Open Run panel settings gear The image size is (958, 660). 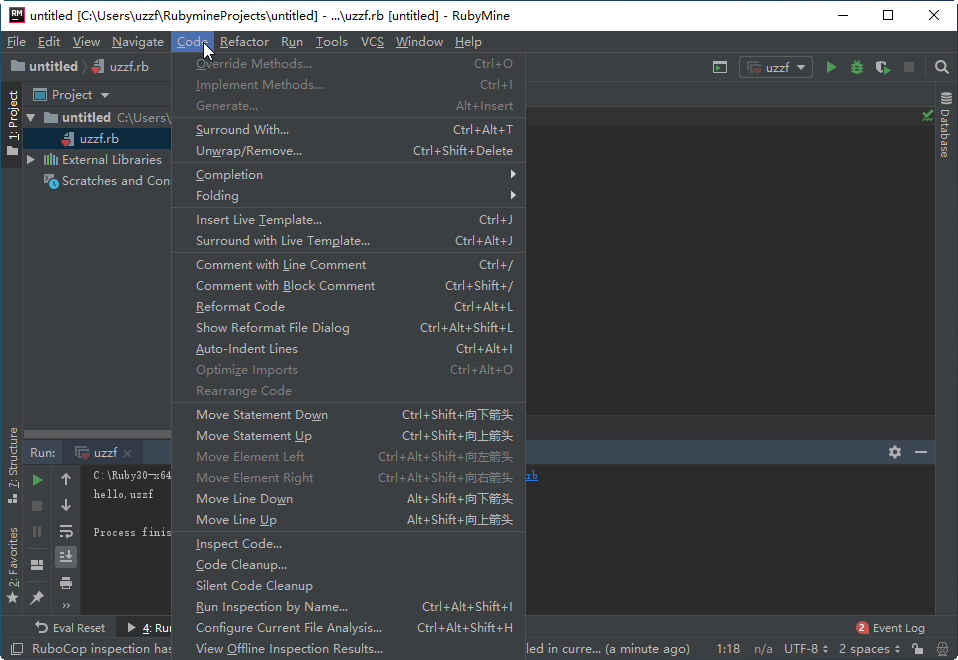click(895, 452)
